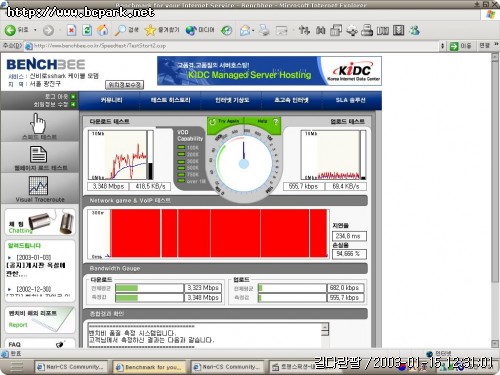500x375 pixels.
Task: Click the 69.4 KB/s upload value
Action: [345, 186]
